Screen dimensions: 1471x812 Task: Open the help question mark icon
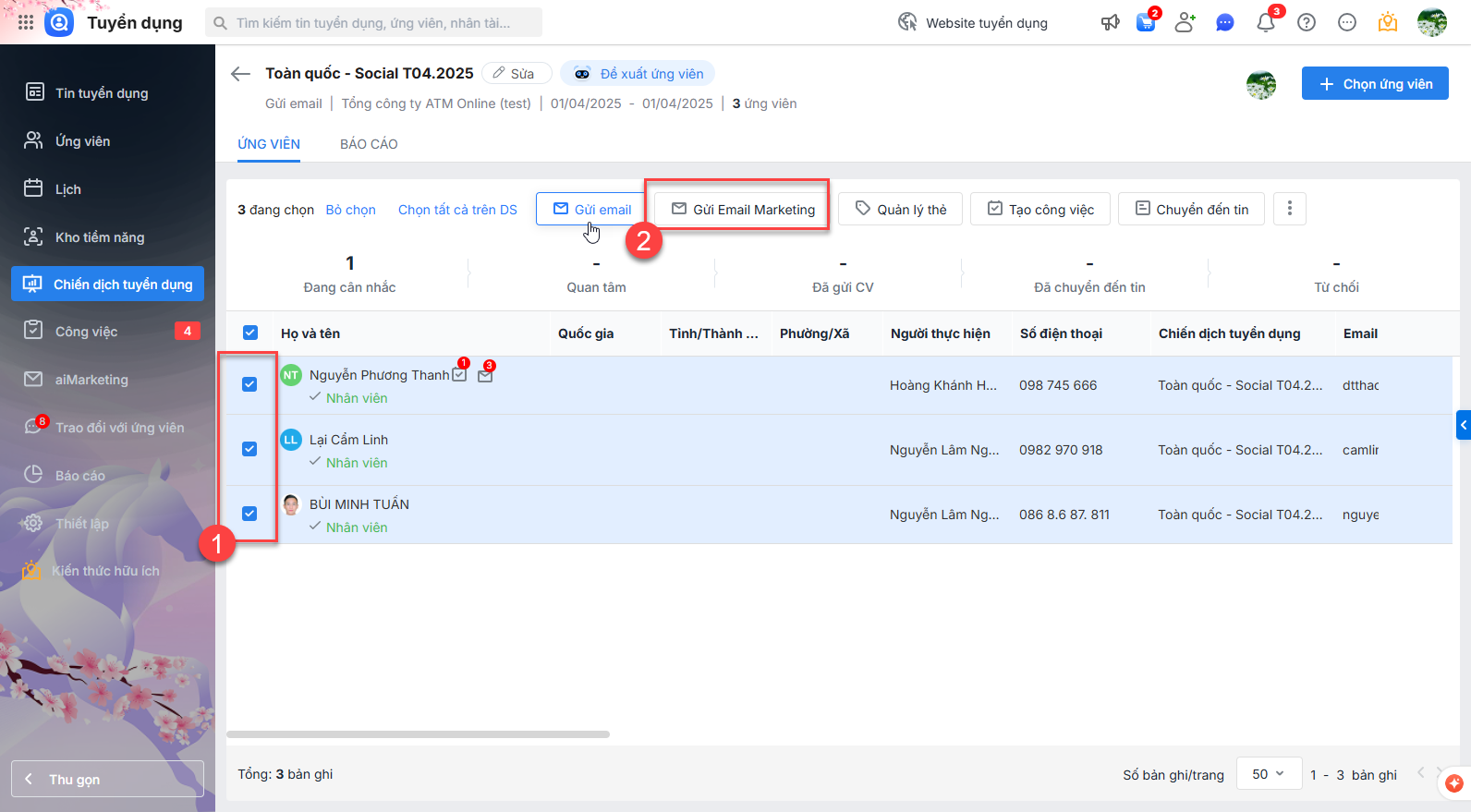(x=1306, y=22)
